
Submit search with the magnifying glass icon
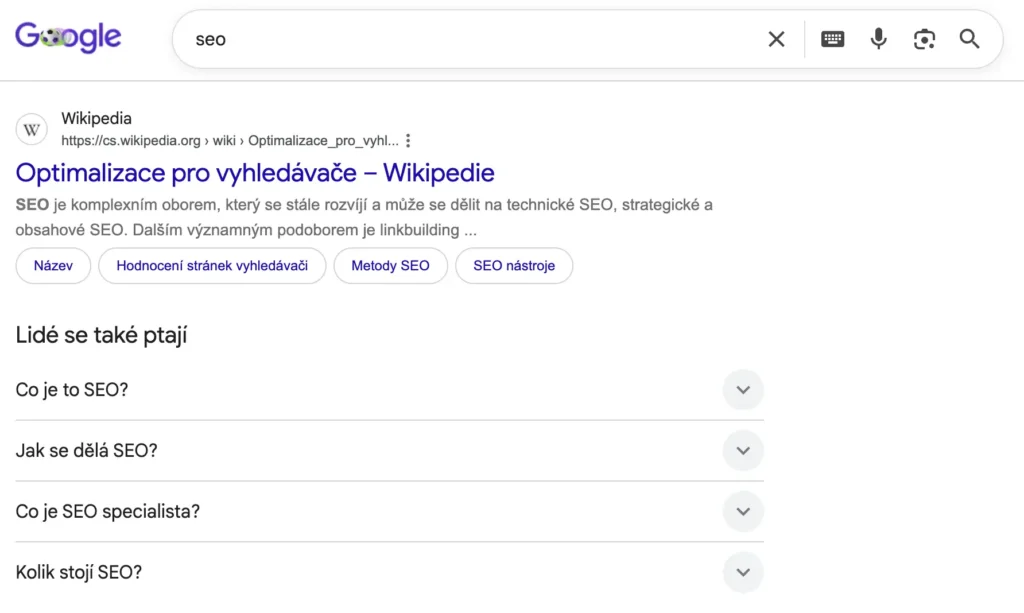[x=969, y=39]
